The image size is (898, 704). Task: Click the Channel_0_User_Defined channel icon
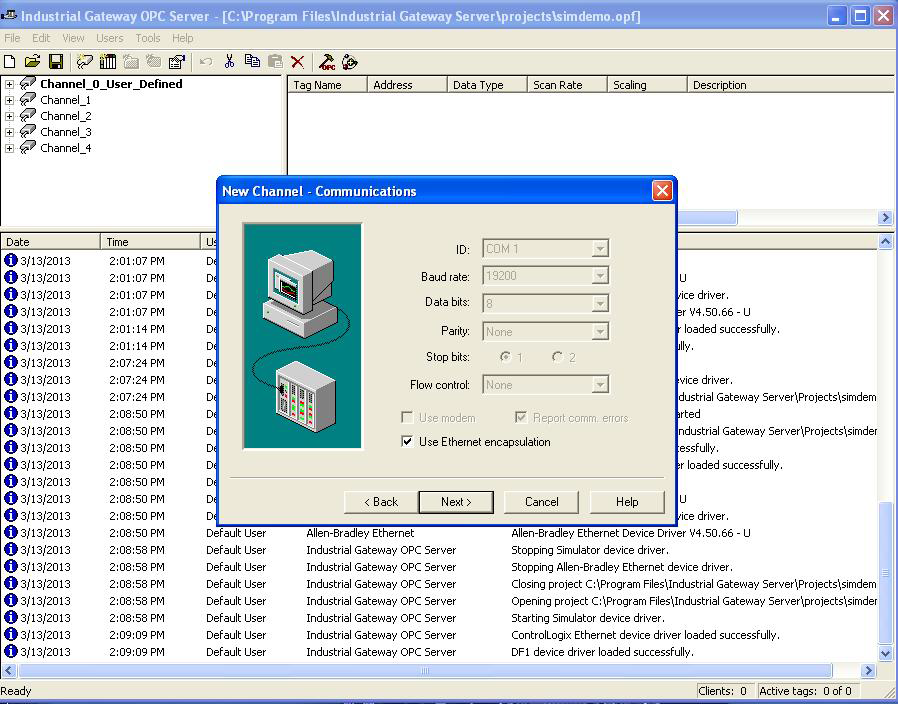28,84
